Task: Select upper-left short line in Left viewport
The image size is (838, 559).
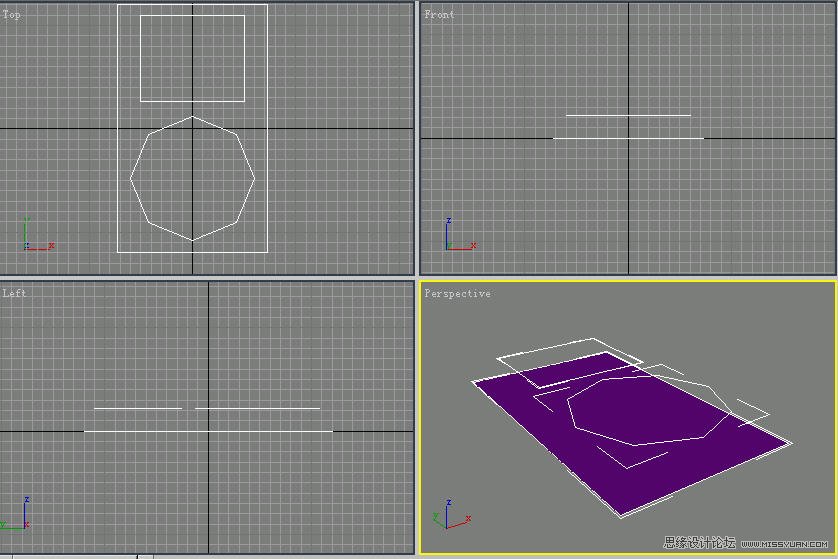Action: point(138,408)
